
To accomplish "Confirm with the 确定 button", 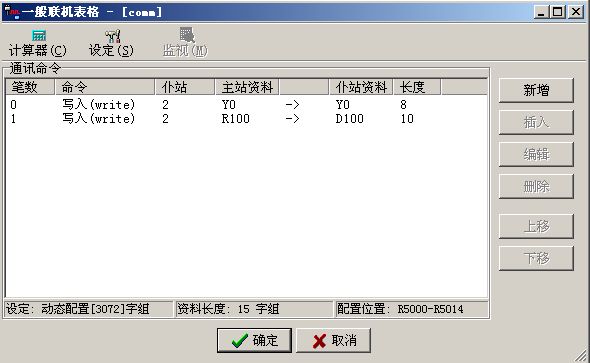I will coord(254,340).
